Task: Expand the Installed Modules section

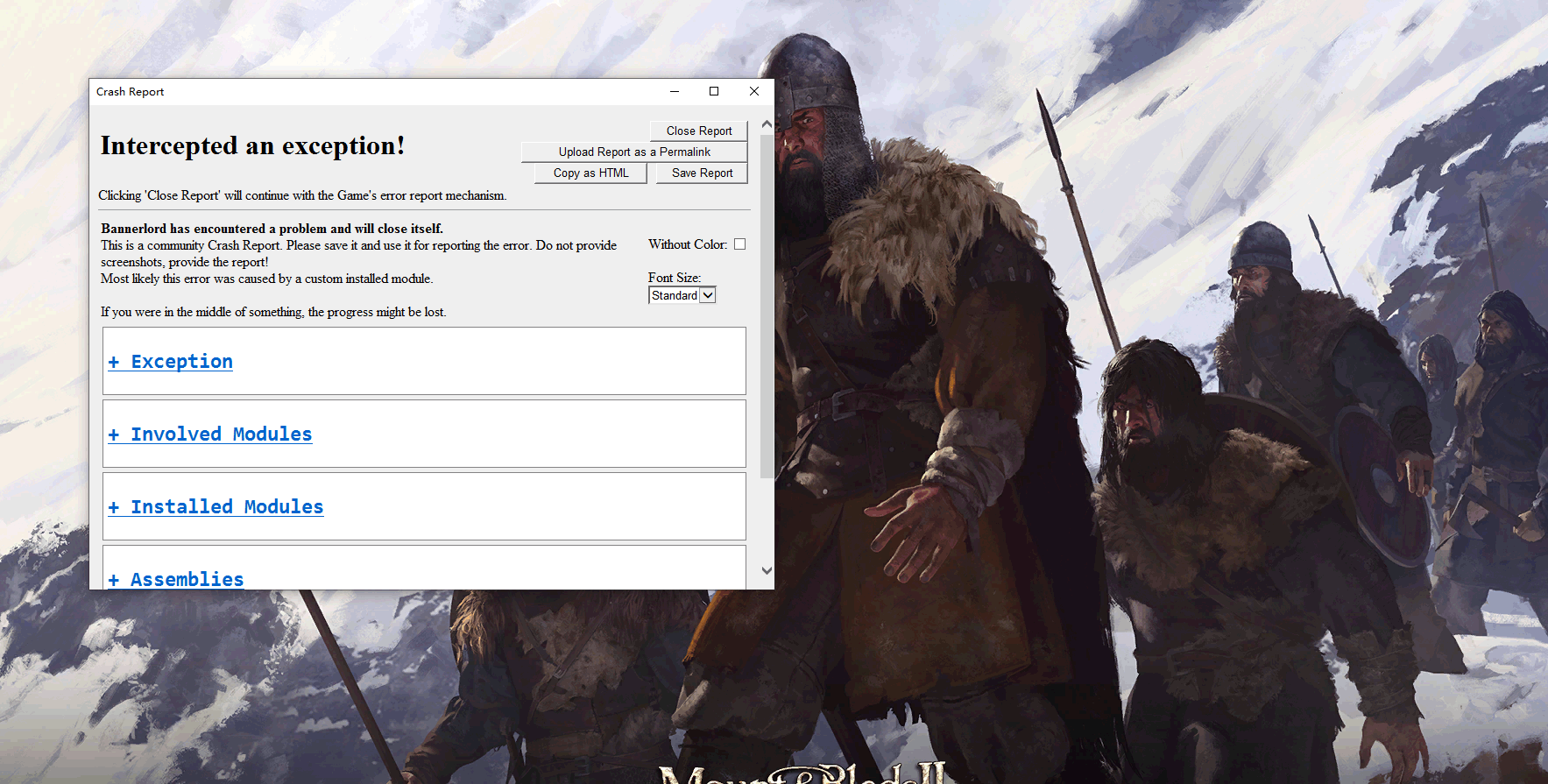Action: (216, 507)
